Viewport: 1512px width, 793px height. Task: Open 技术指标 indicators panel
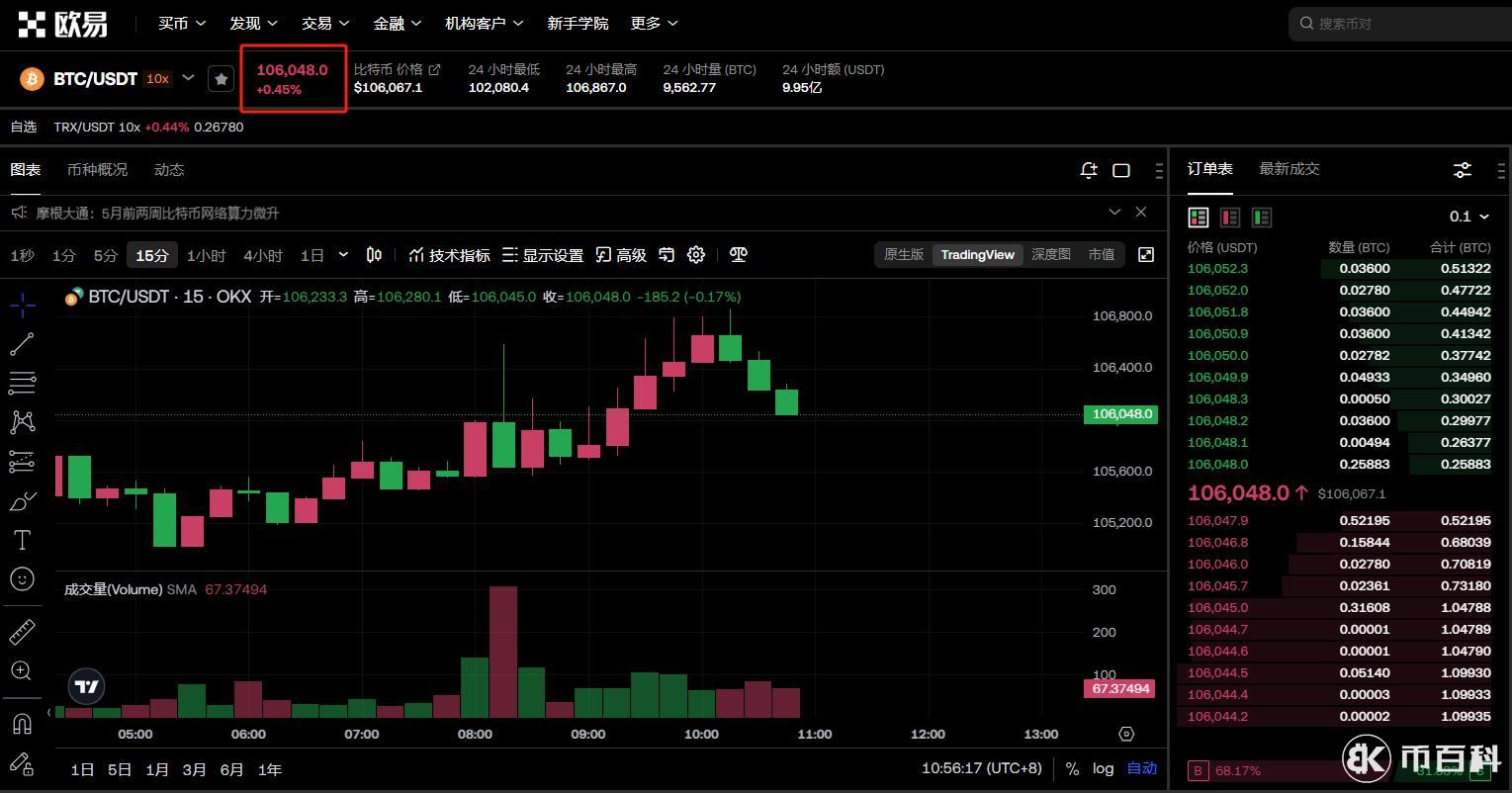(x=449, y=255)
